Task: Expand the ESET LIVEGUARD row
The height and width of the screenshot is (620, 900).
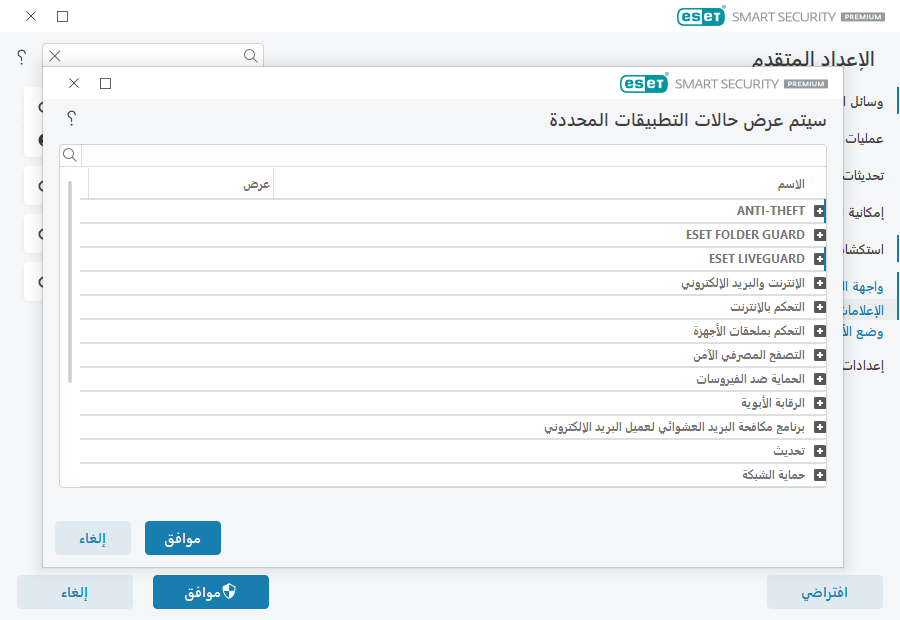Action: point(820,258)
